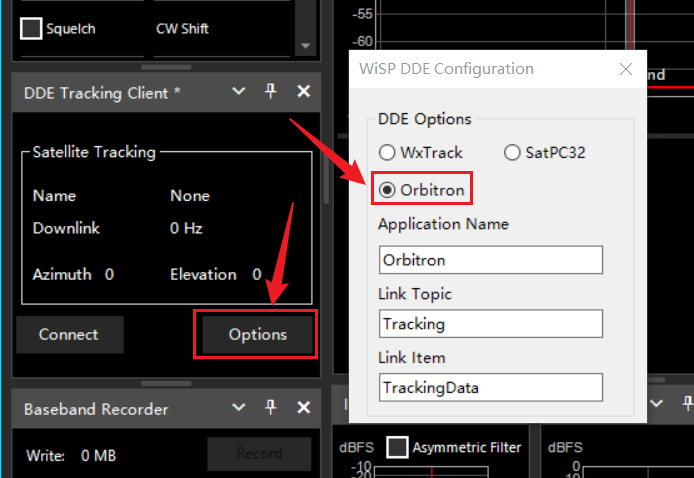The image size is (694, 478).
Task: Choose the Orbitron DDE option
Action: tap(387, 188)
